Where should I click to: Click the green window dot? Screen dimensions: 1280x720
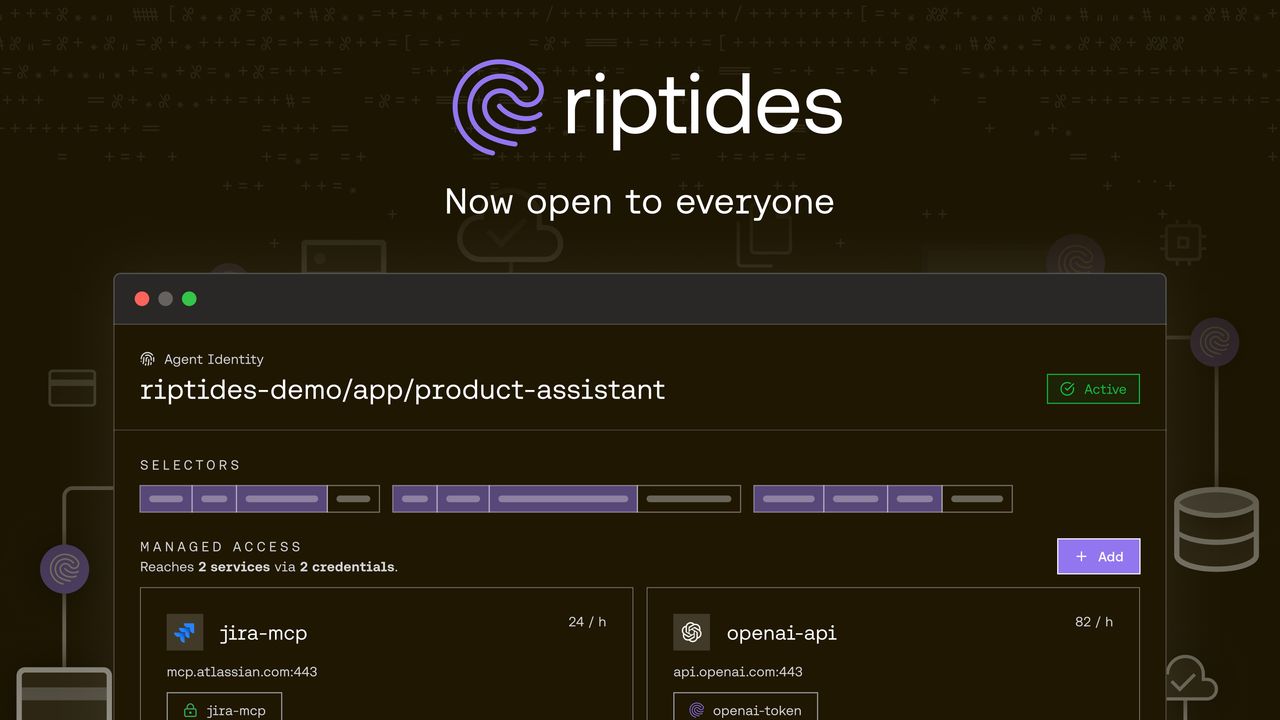(x=189, y=298)
